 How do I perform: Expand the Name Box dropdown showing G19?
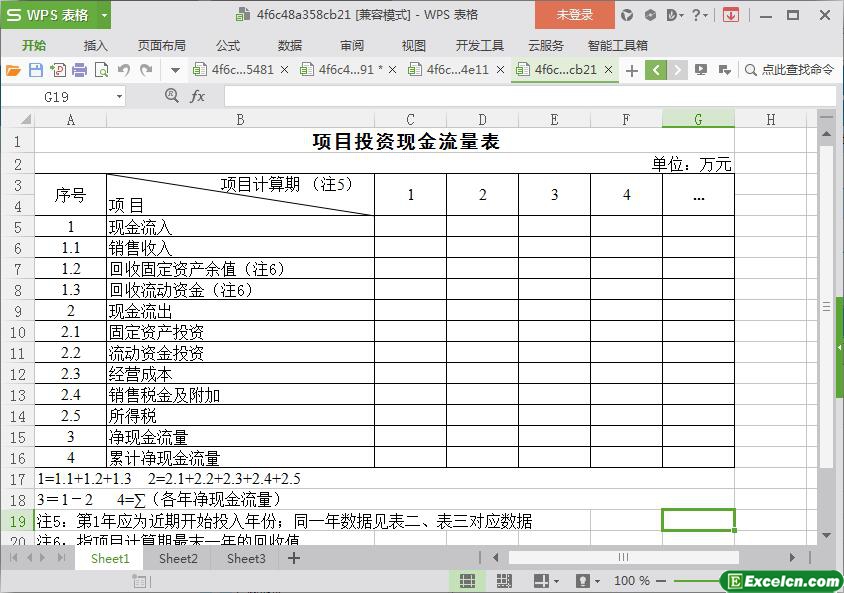[x=119, y=97]
